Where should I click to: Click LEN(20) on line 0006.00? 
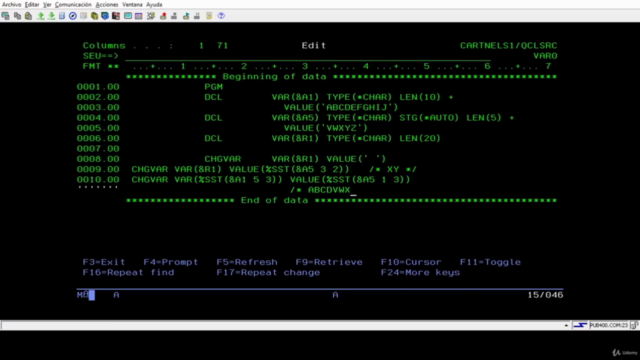tap(420, 138)
